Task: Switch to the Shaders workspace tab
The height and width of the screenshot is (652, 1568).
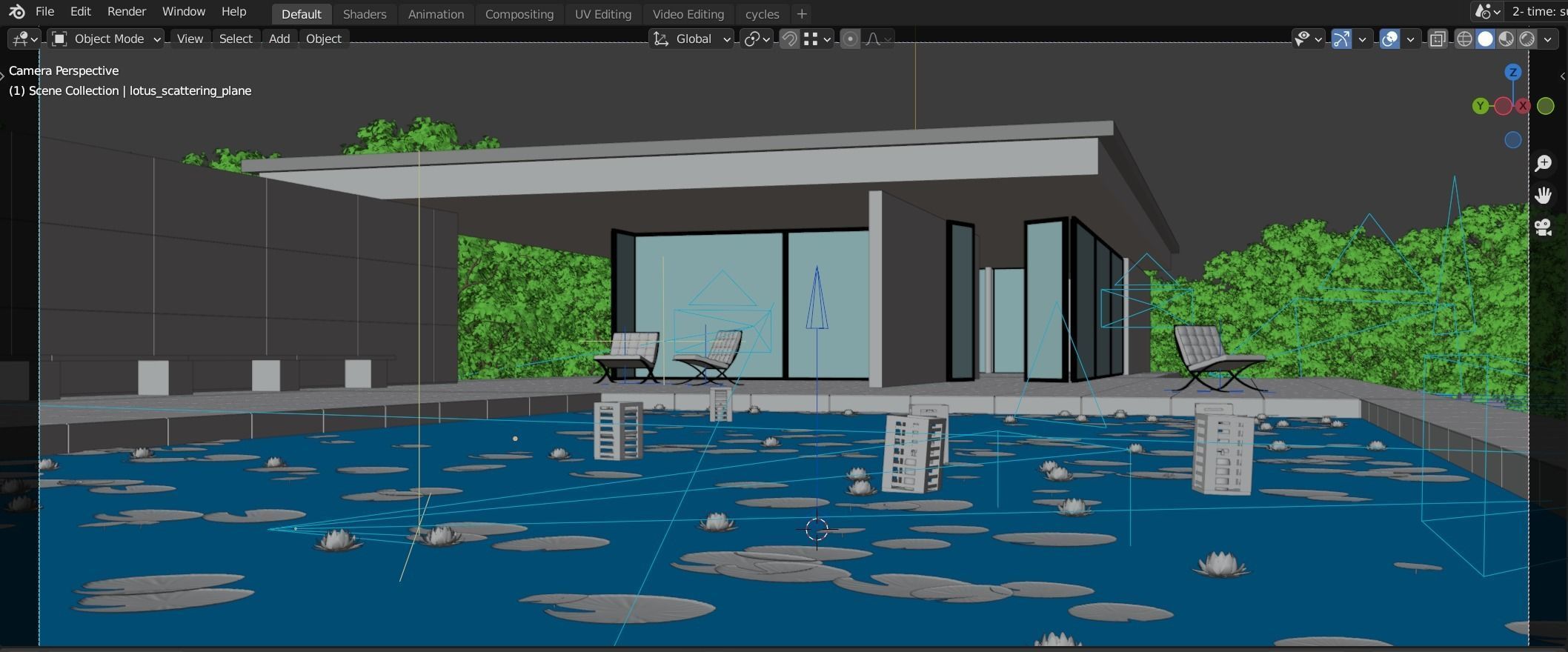Action: point(365,14)
